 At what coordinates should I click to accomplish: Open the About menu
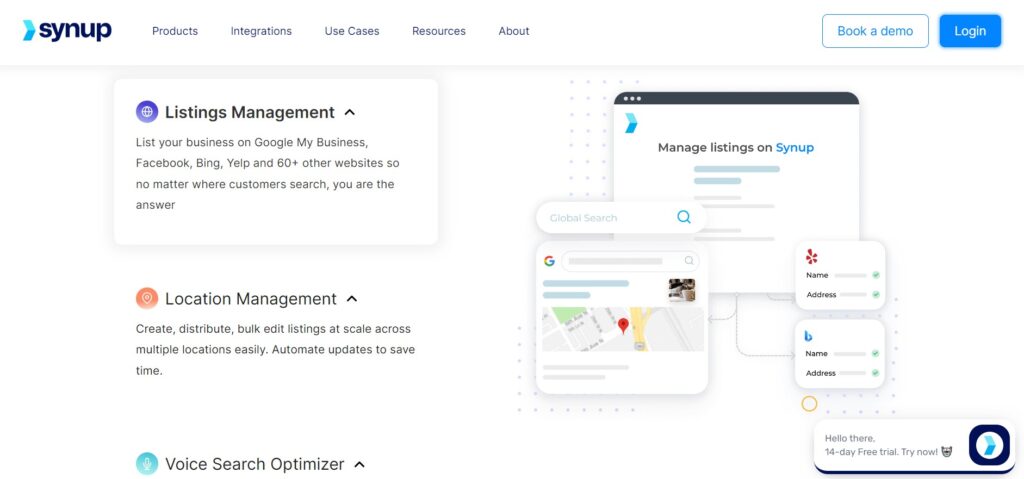(514, 31)
